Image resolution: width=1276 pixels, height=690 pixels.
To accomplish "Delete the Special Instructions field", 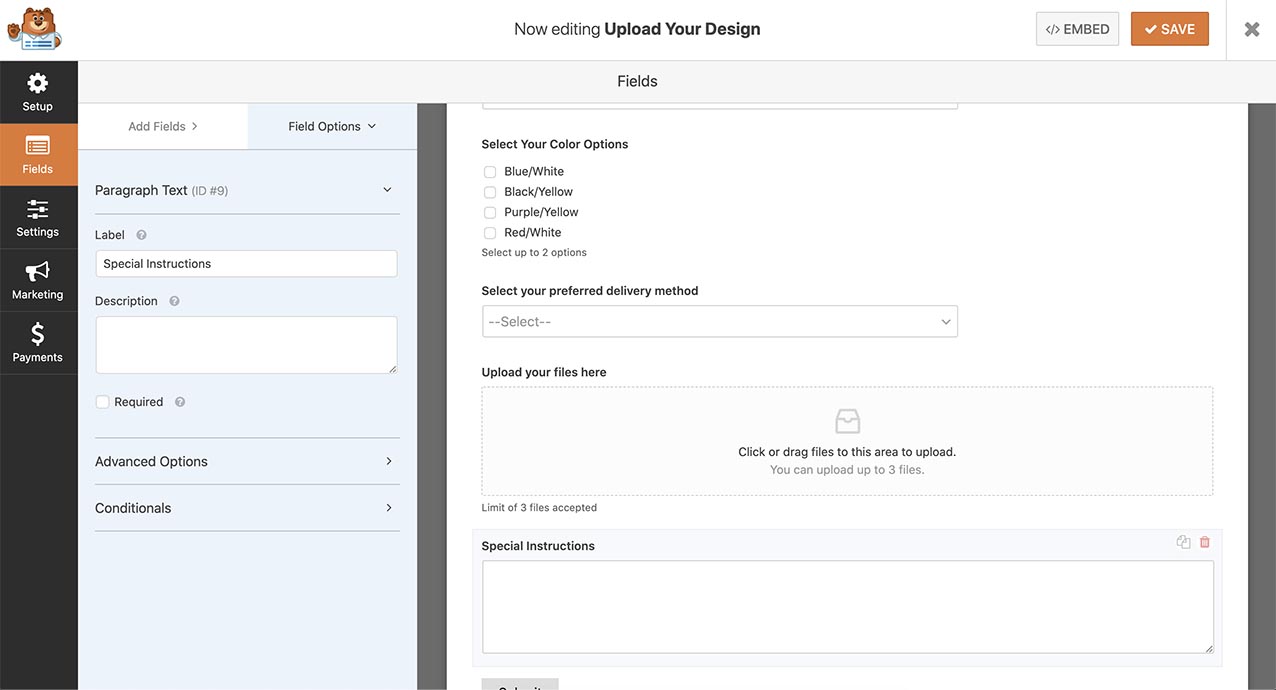I will coord(1204,541).
